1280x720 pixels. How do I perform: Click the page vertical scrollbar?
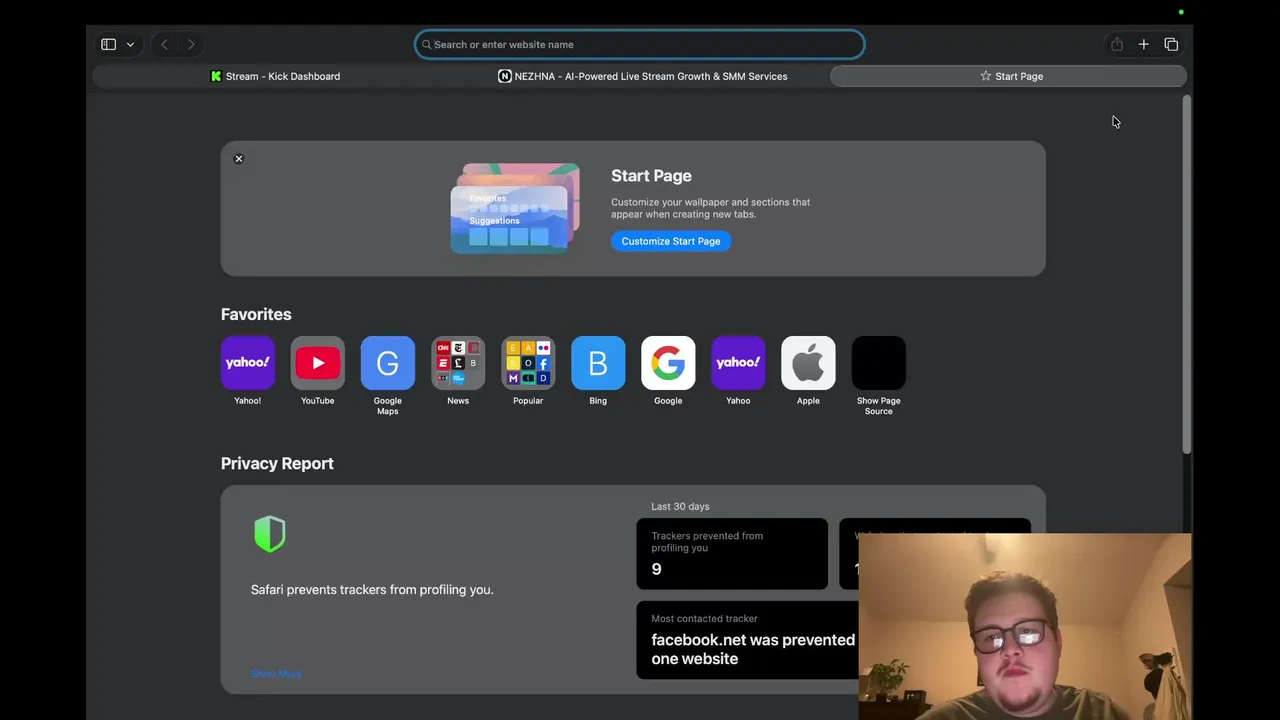pyautogui.click(x=1187, y=276)
